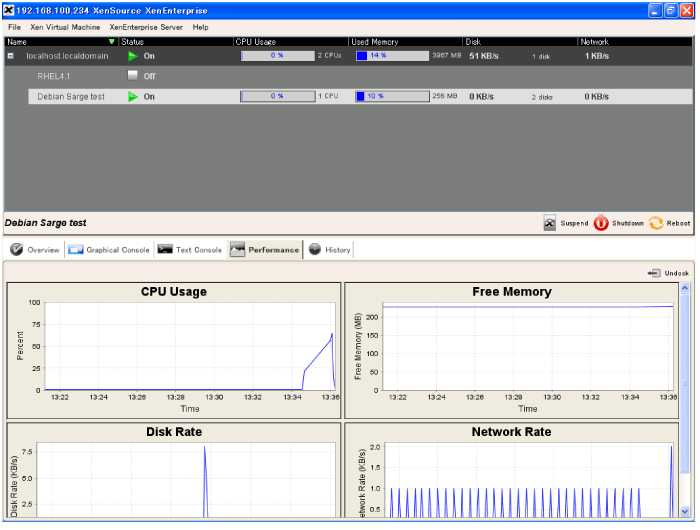Click the performance panel scroll up arrow
Image resolution: width=700 pixels, height=530 pixels.
pyautogui.click(x=685, y=288)
